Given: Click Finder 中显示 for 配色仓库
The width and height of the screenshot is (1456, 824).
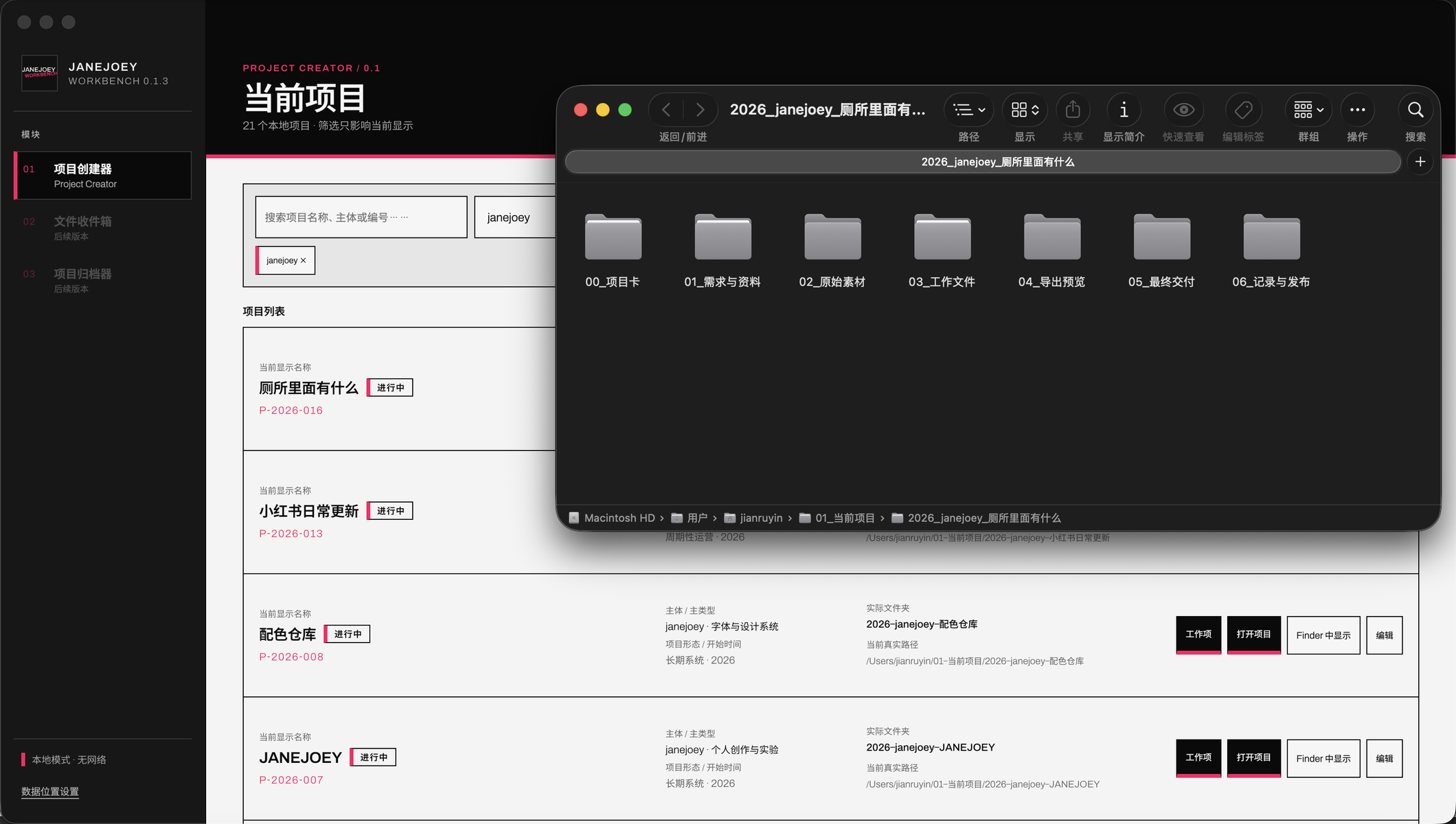Looking at the screenshot, I should [1323, 635].
